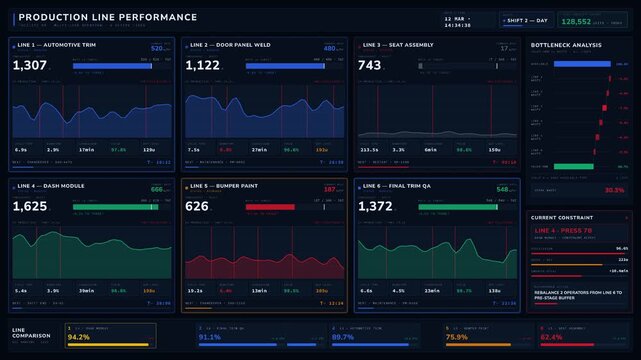Click the blue status dot beside Line 6
The height and width of the screenshot is (360, 641).
pyautogui.click(x=359, y=188)
